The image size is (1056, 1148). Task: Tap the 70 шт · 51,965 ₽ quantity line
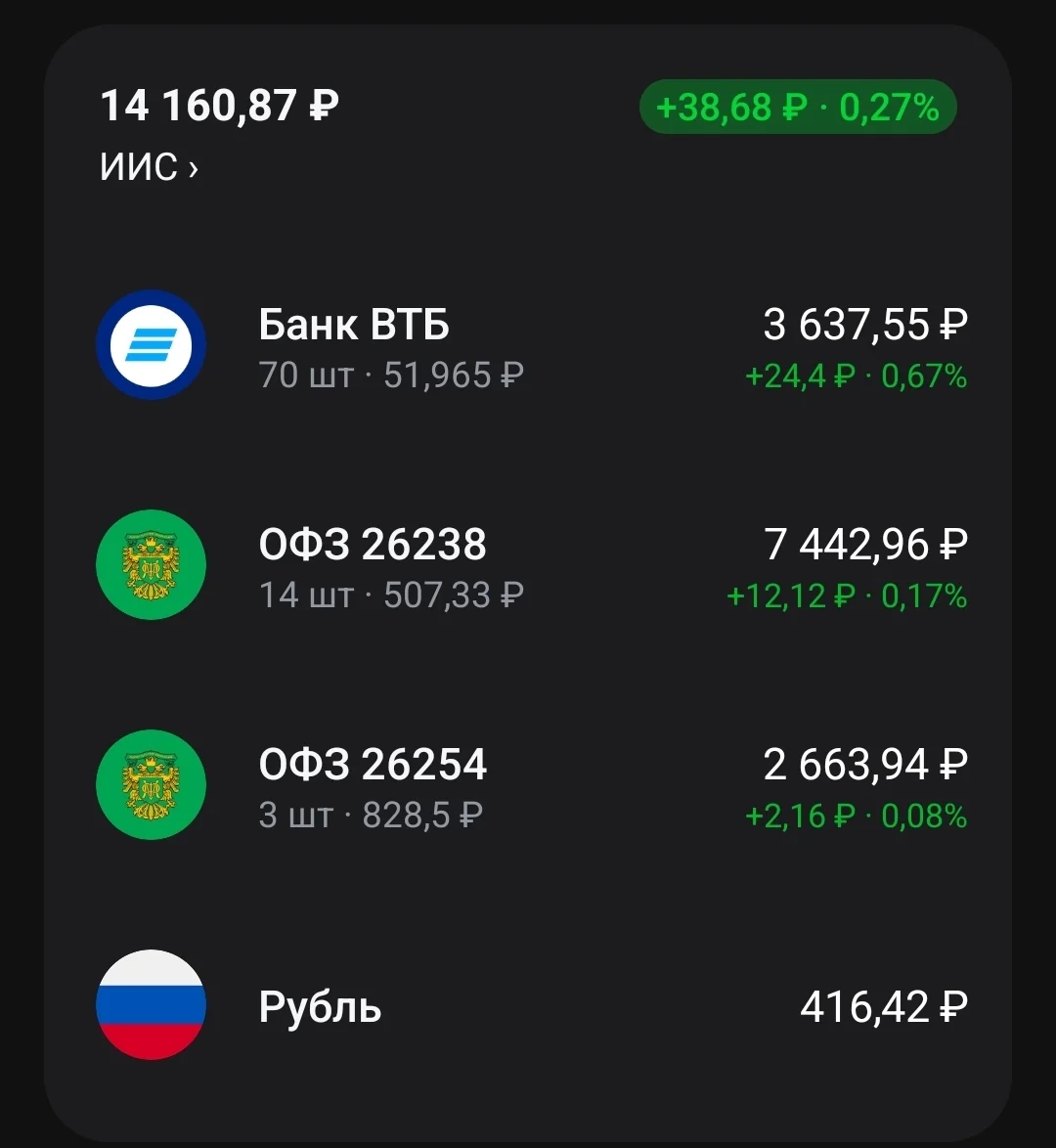[392, 375]
